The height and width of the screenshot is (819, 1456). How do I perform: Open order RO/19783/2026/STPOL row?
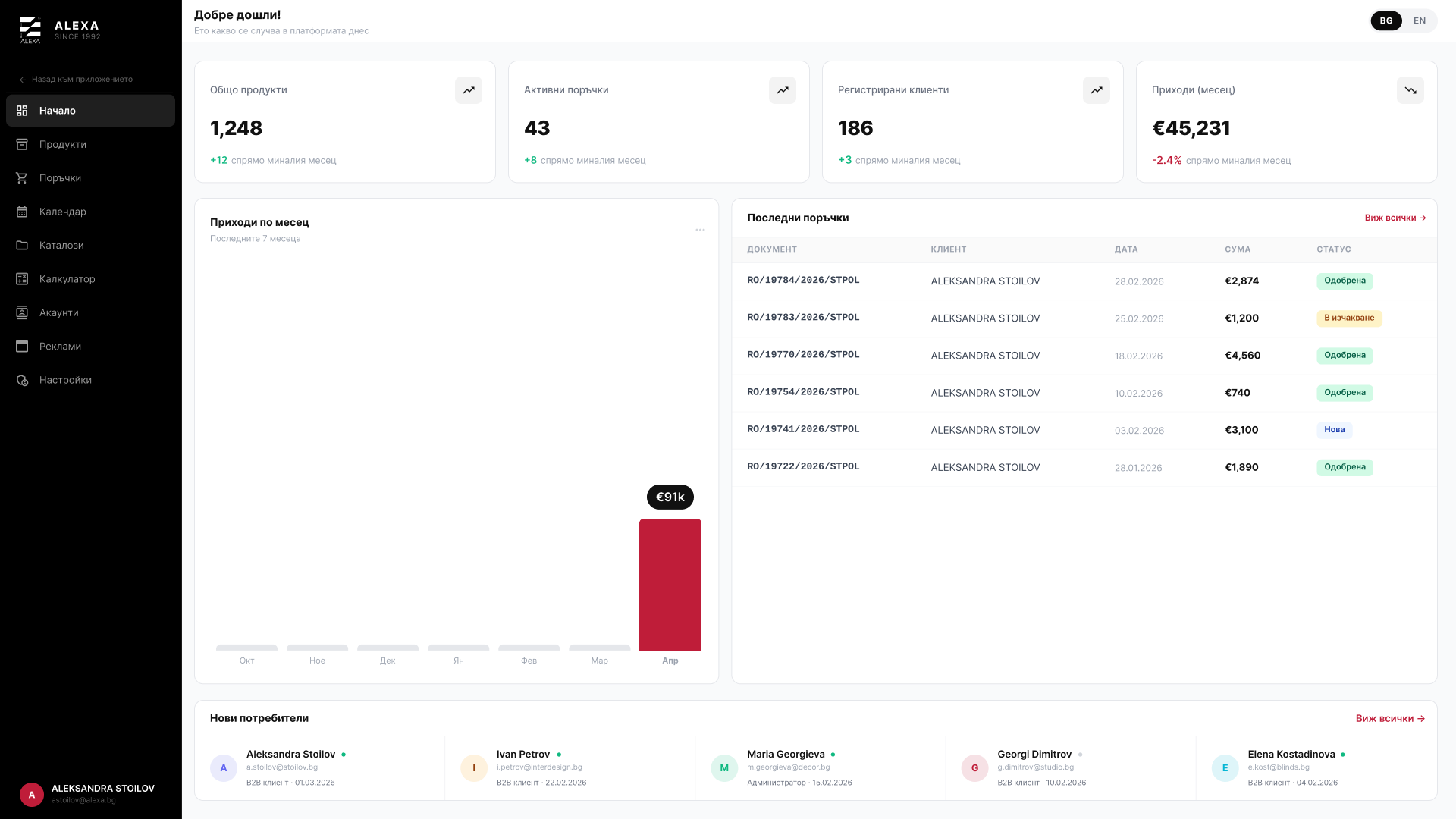click(1084, 318)
